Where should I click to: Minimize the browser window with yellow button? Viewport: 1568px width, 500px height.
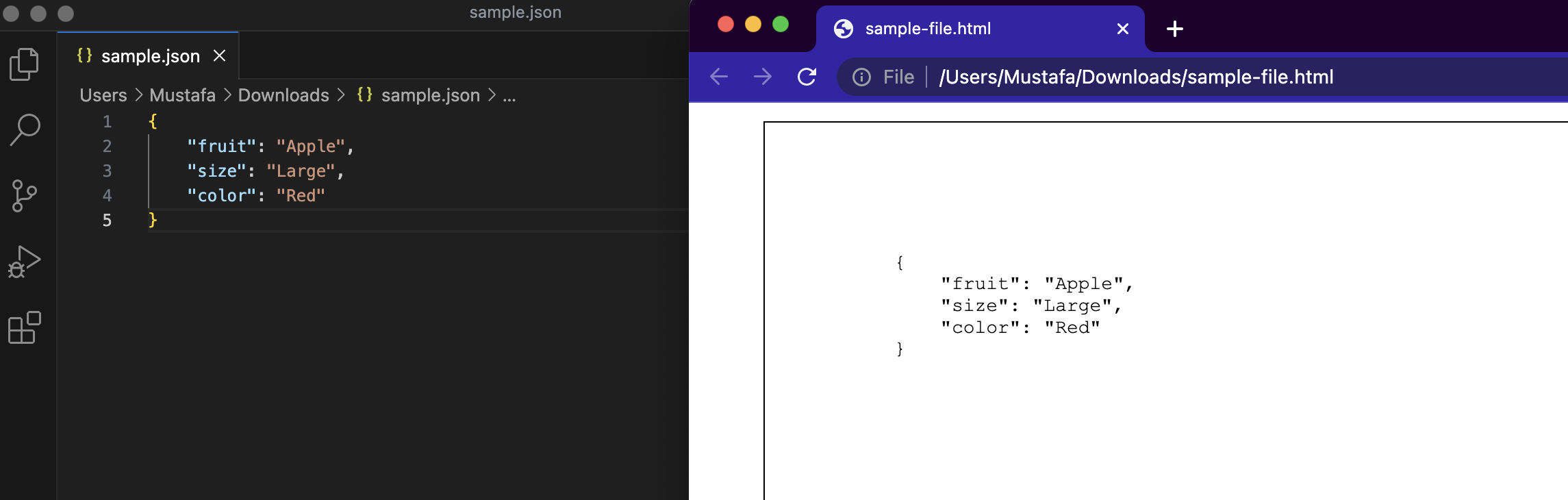pos(753,25)
